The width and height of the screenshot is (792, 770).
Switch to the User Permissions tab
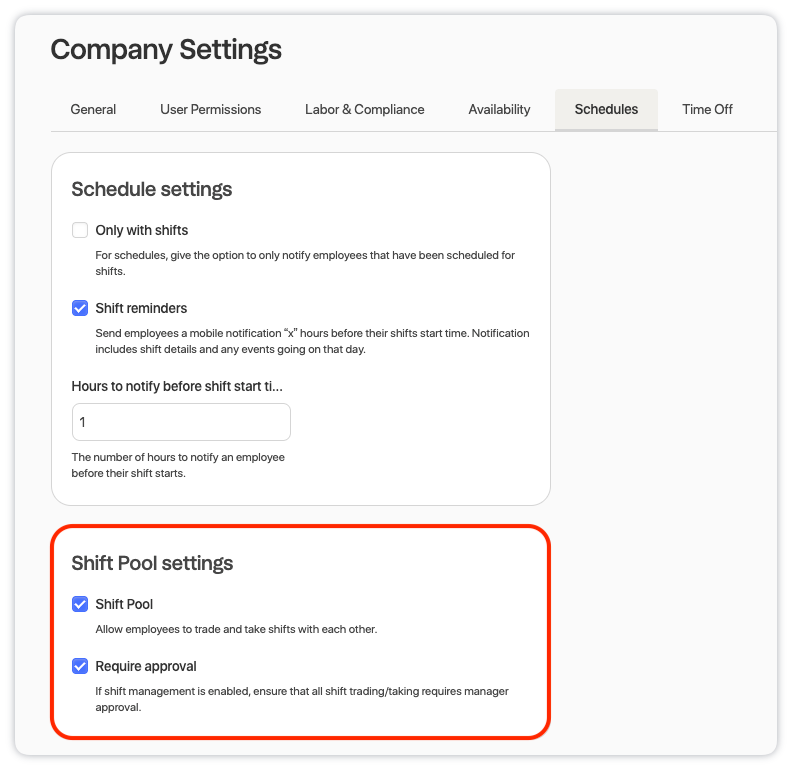coord(211,109)
